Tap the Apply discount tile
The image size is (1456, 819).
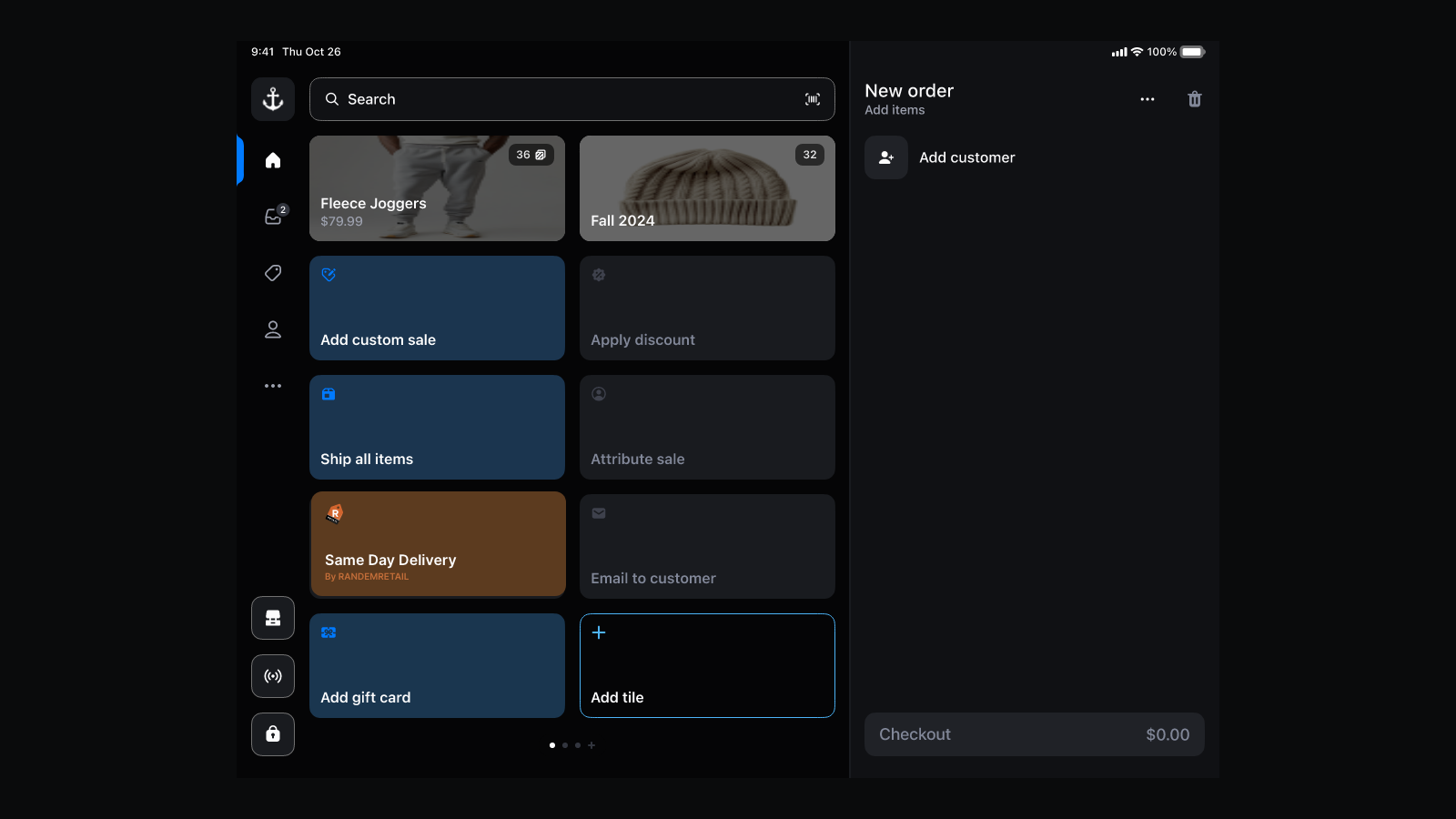[x=707, y=308]
